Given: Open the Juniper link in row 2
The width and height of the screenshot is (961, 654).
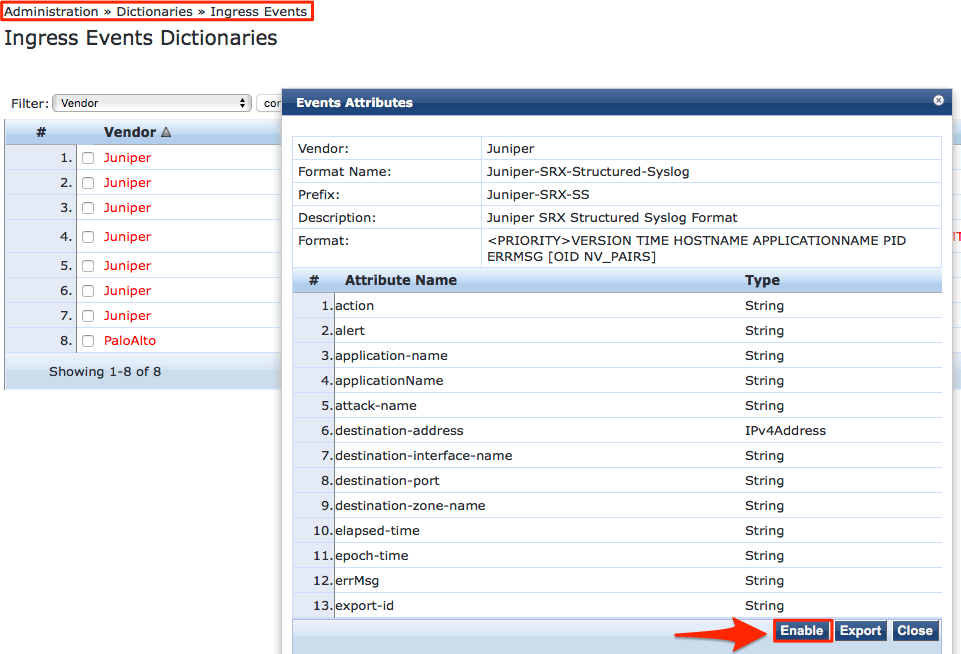Looking at the screenshot, I should (127, 183).
